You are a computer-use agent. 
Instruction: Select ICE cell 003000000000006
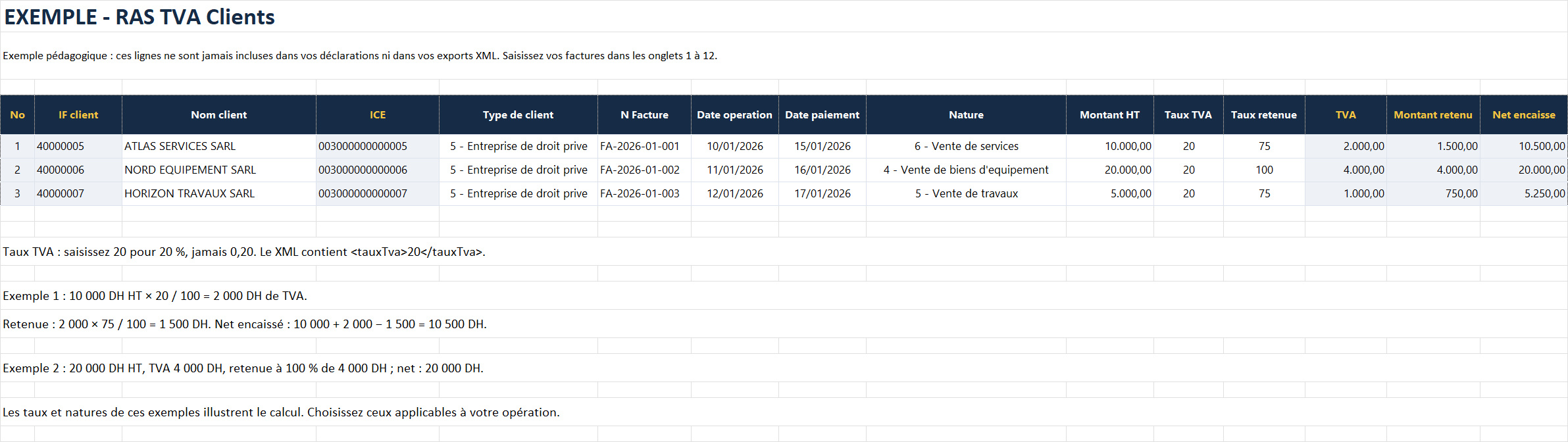[378, 170]
